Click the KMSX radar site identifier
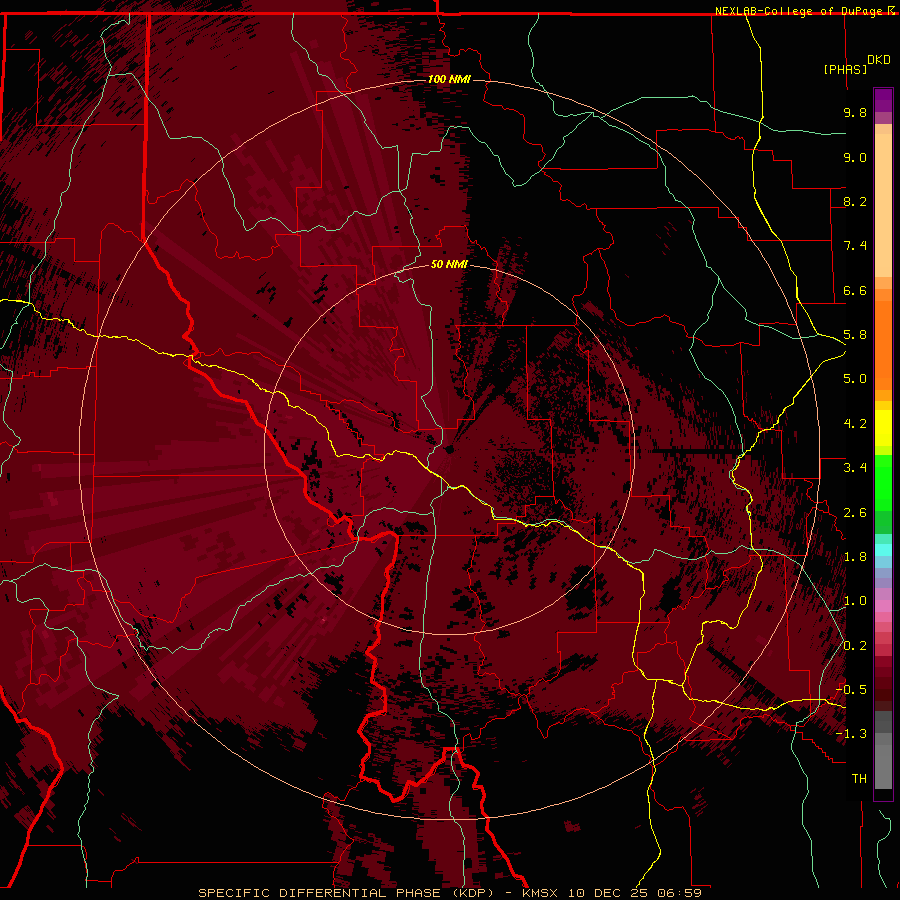 tap(541, 893)
